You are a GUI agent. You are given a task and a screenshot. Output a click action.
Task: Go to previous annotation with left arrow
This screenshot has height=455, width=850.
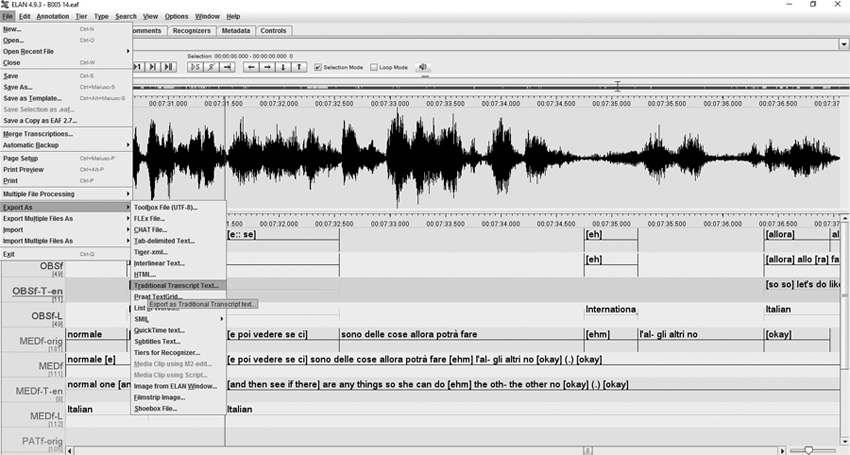251,67
